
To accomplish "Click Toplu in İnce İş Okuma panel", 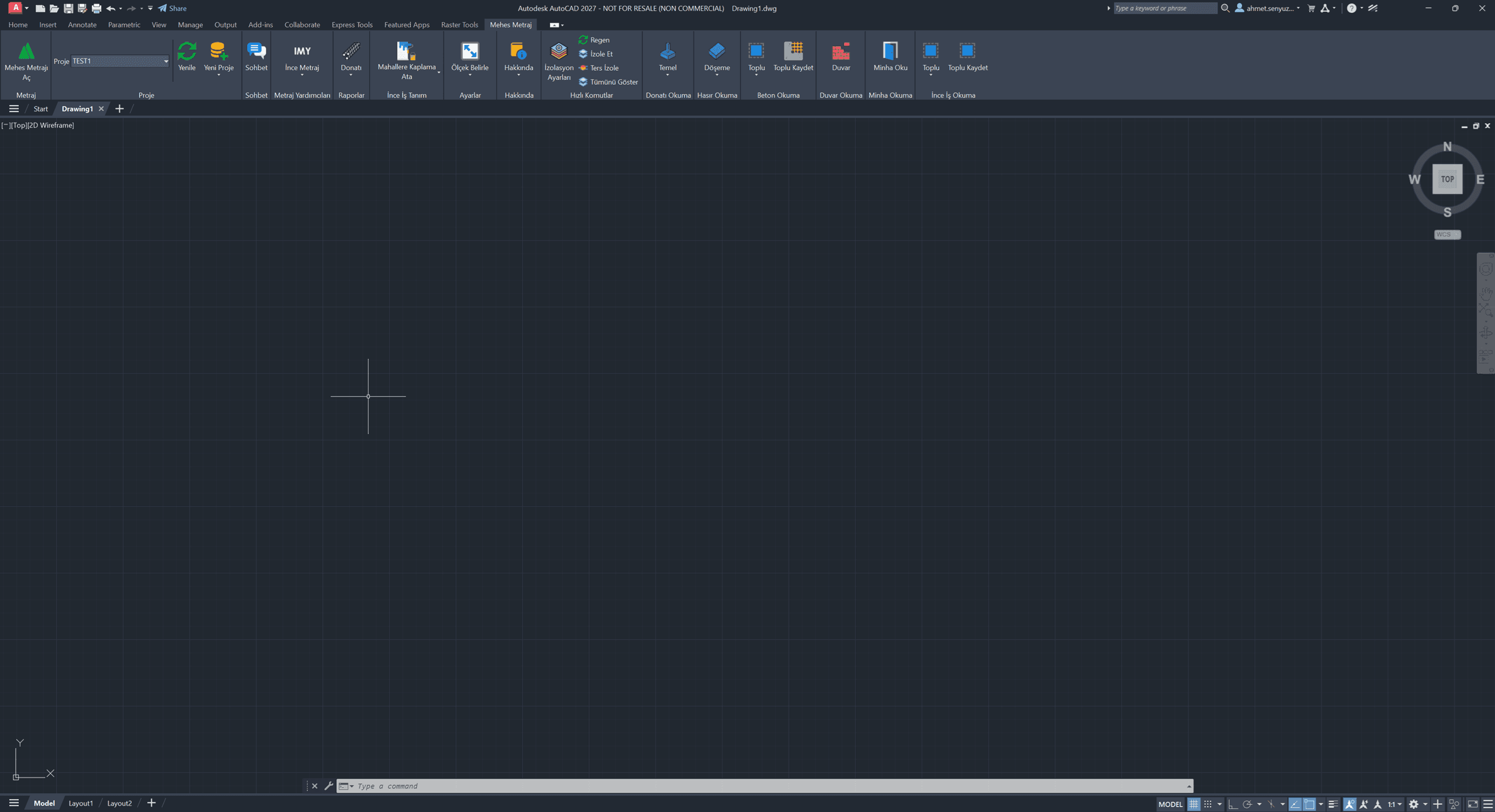I will click(930, 58).
